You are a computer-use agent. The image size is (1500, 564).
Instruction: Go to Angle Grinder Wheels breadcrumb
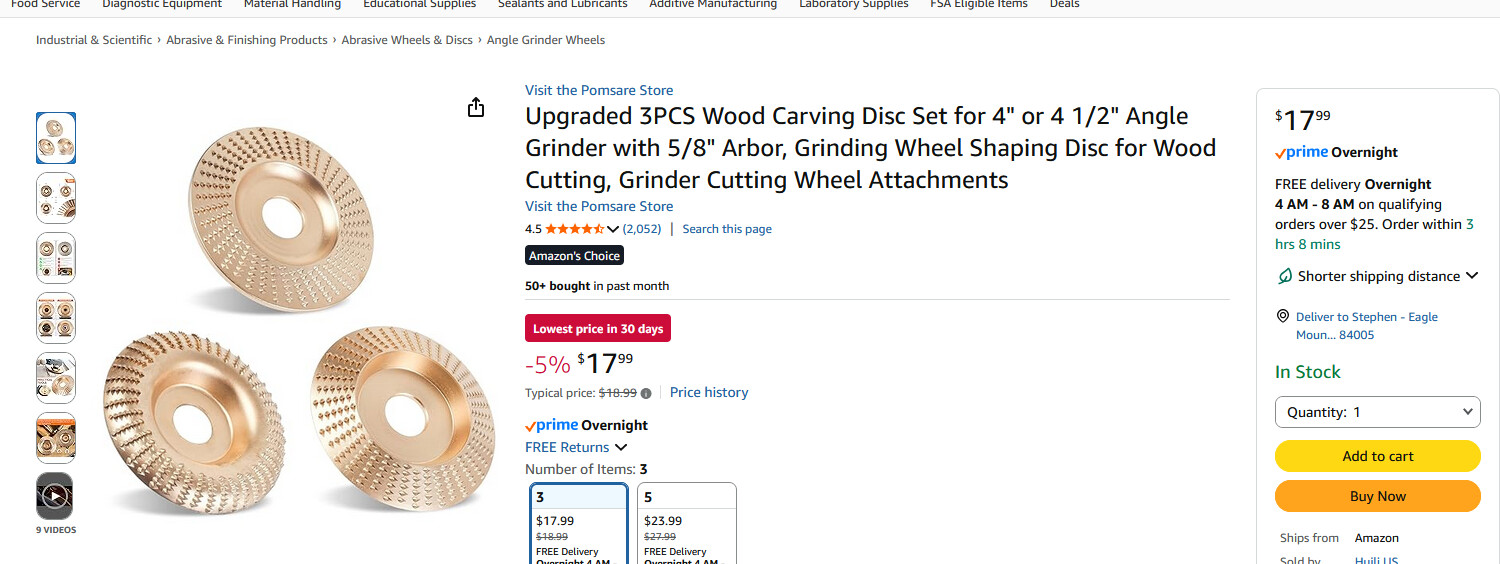[545, 40]
